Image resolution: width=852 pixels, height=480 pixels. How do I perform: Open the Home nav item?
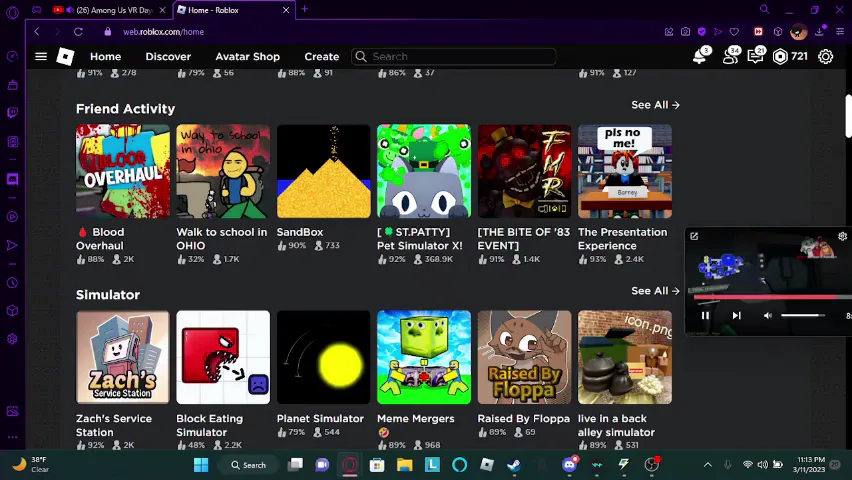tap(105, 57)
